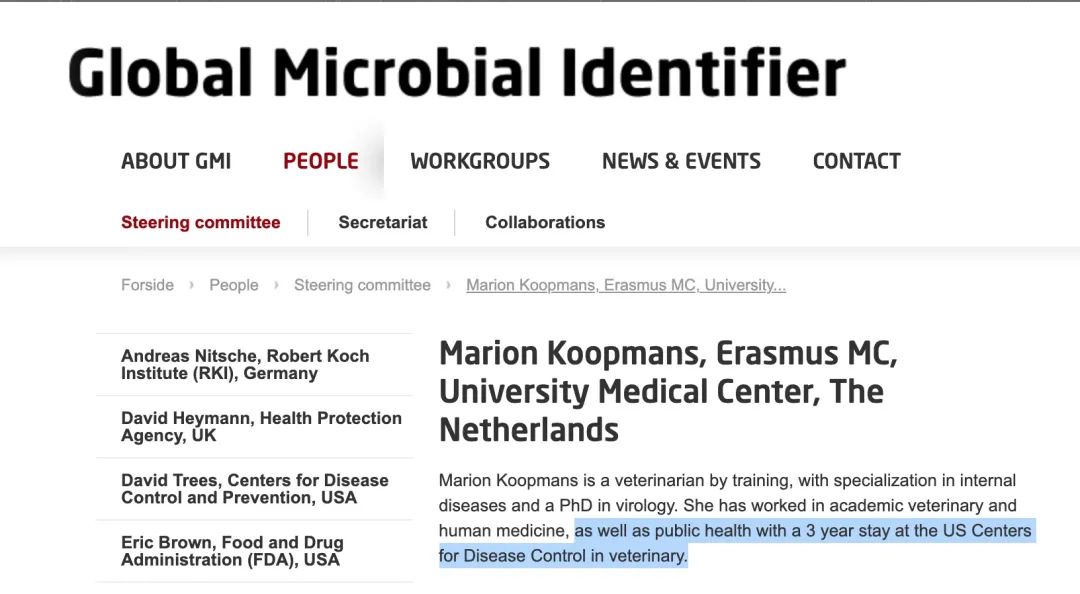Click the Marion Koopmans page heading
Screen dimensions: 1080x594
pyautogui.click(x=668, y=391)
